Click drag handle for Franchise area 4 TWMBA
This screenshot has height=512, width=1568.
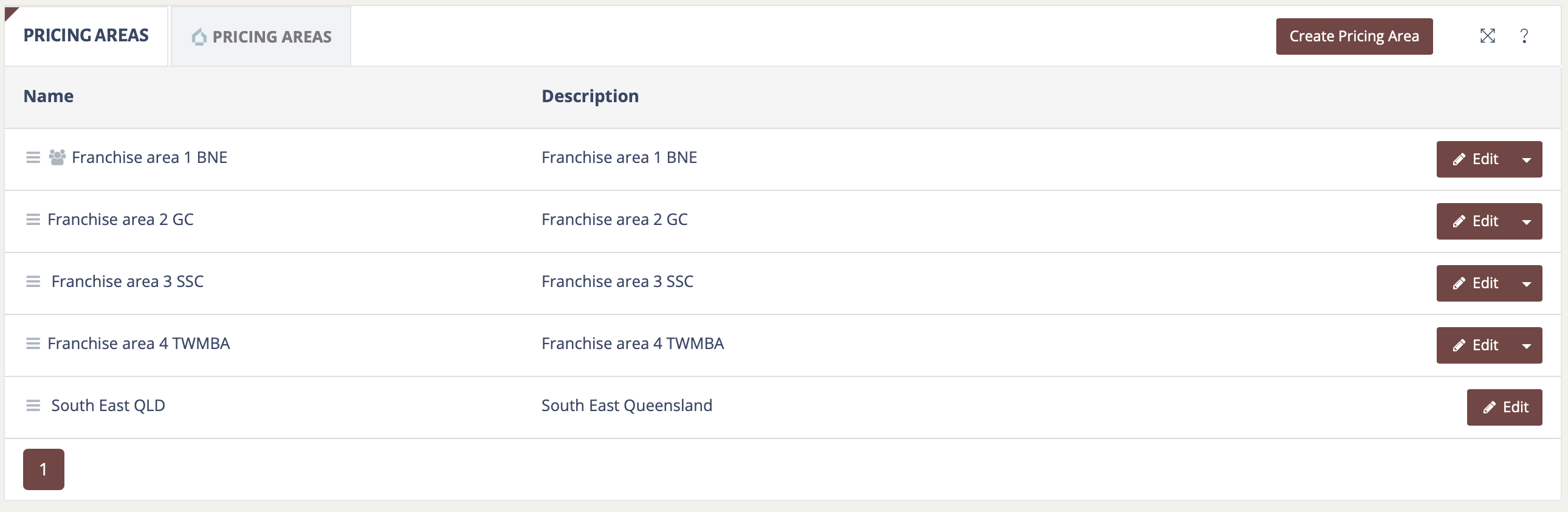tap(33, 344)
